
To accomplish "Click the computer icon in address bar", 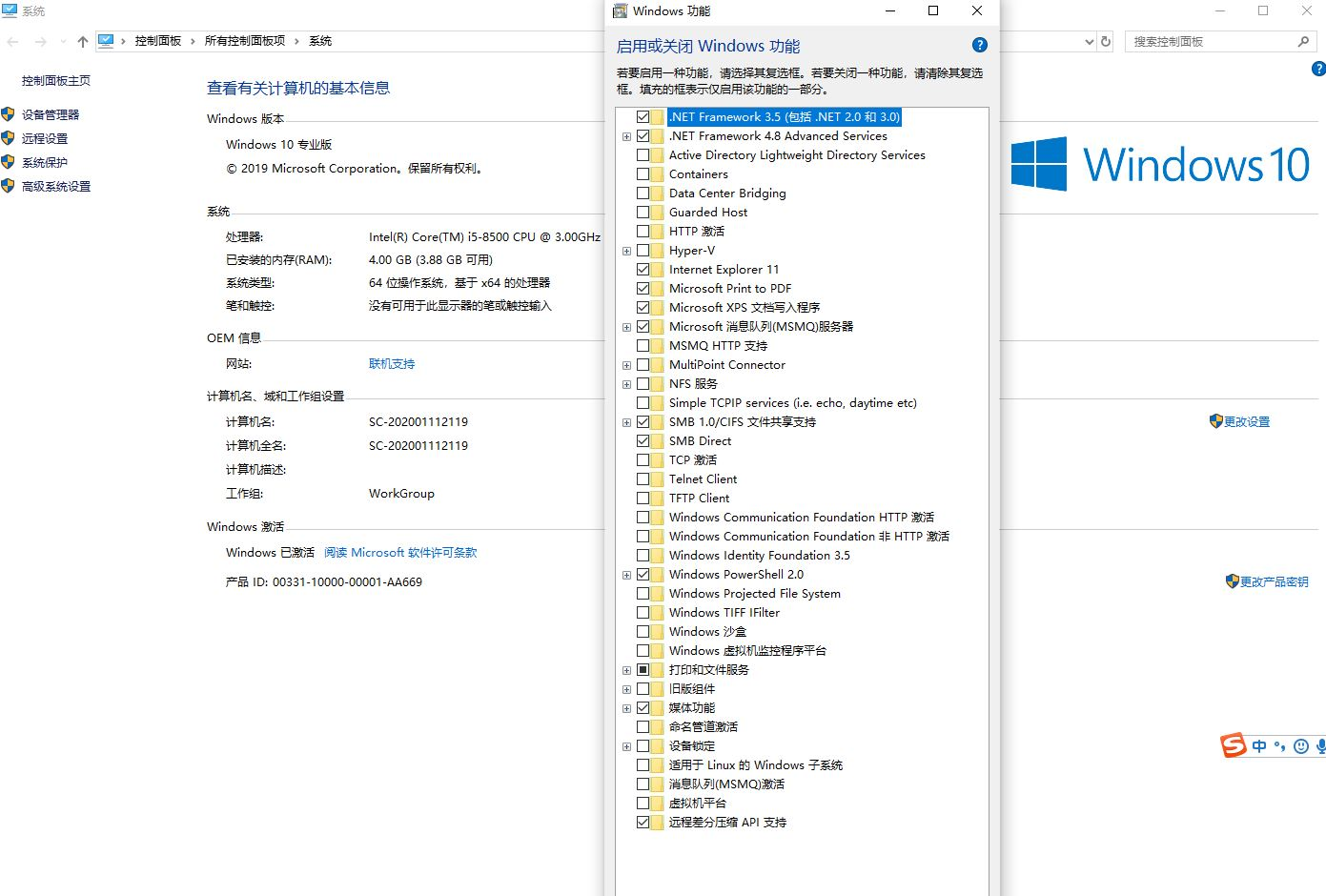I will [106, 41].
